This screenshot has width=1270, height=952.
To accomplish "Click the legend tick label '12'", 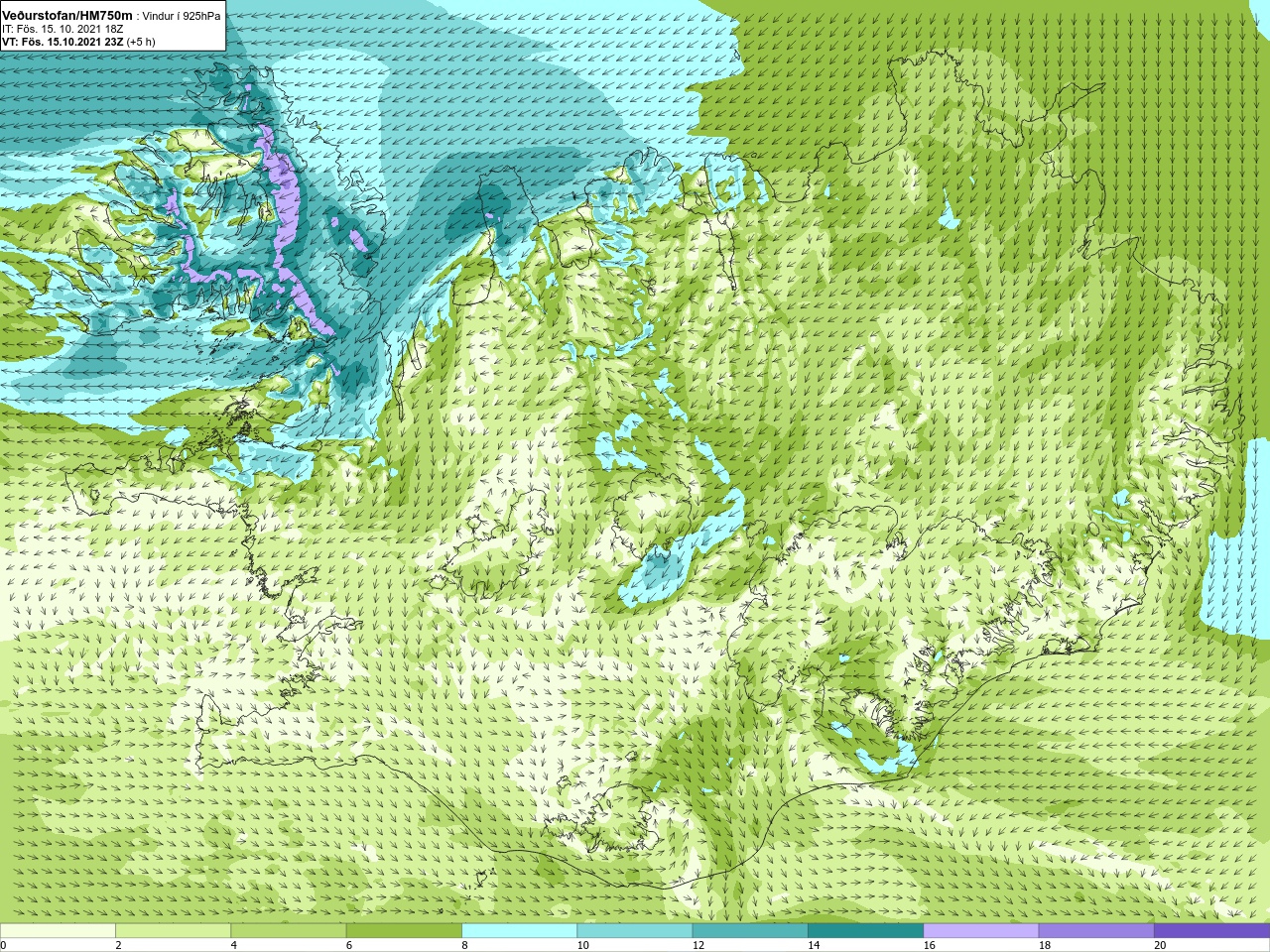I will pyautogui.click(x=698, y=945).
